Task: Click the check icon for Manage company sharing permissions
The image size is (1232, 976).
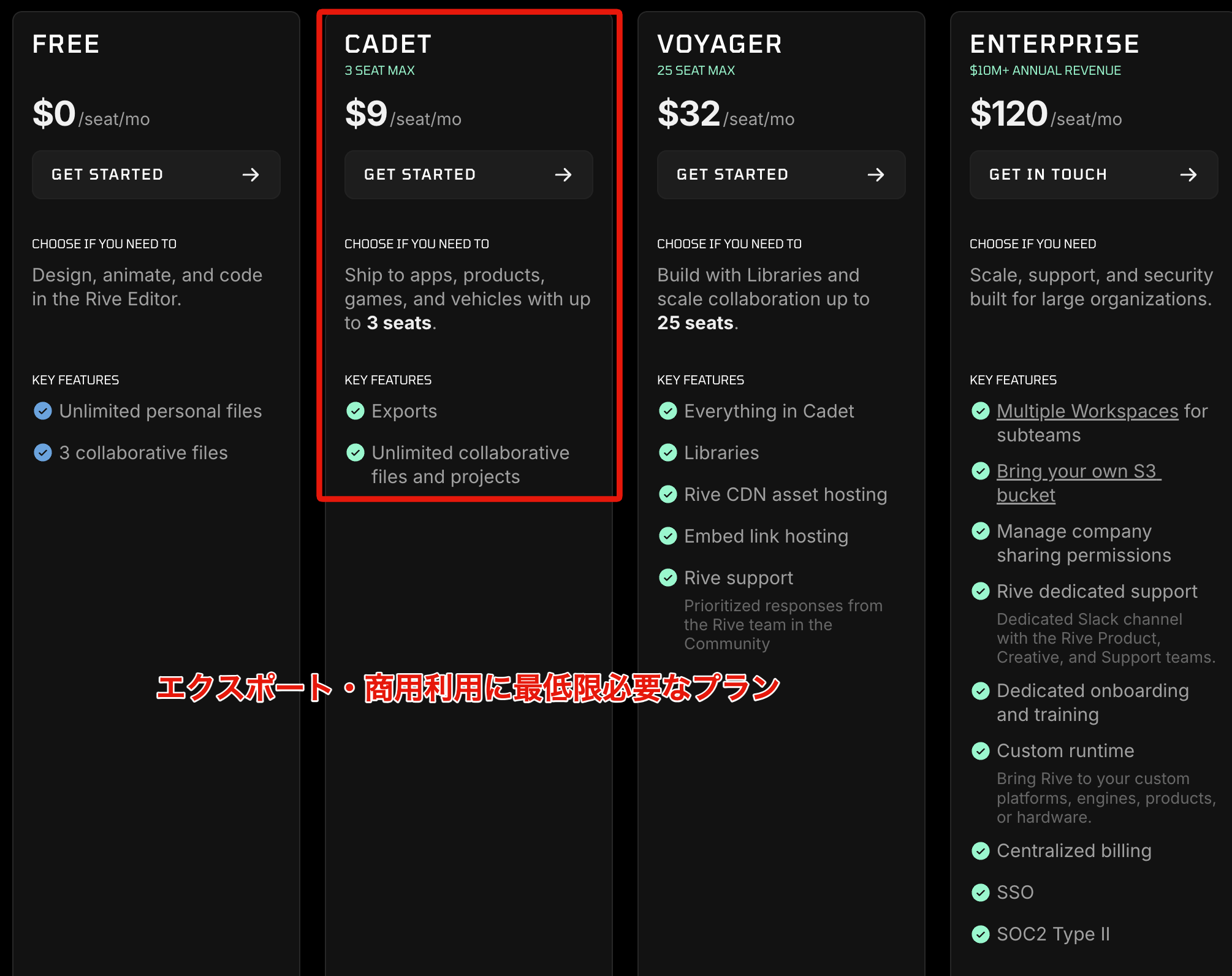Action: tap(981, 531)
